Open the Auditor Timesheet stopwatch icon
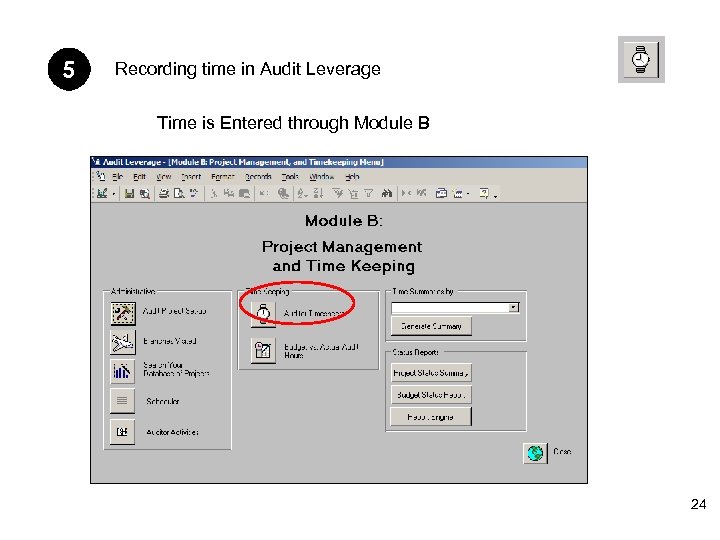 (263, 314)
